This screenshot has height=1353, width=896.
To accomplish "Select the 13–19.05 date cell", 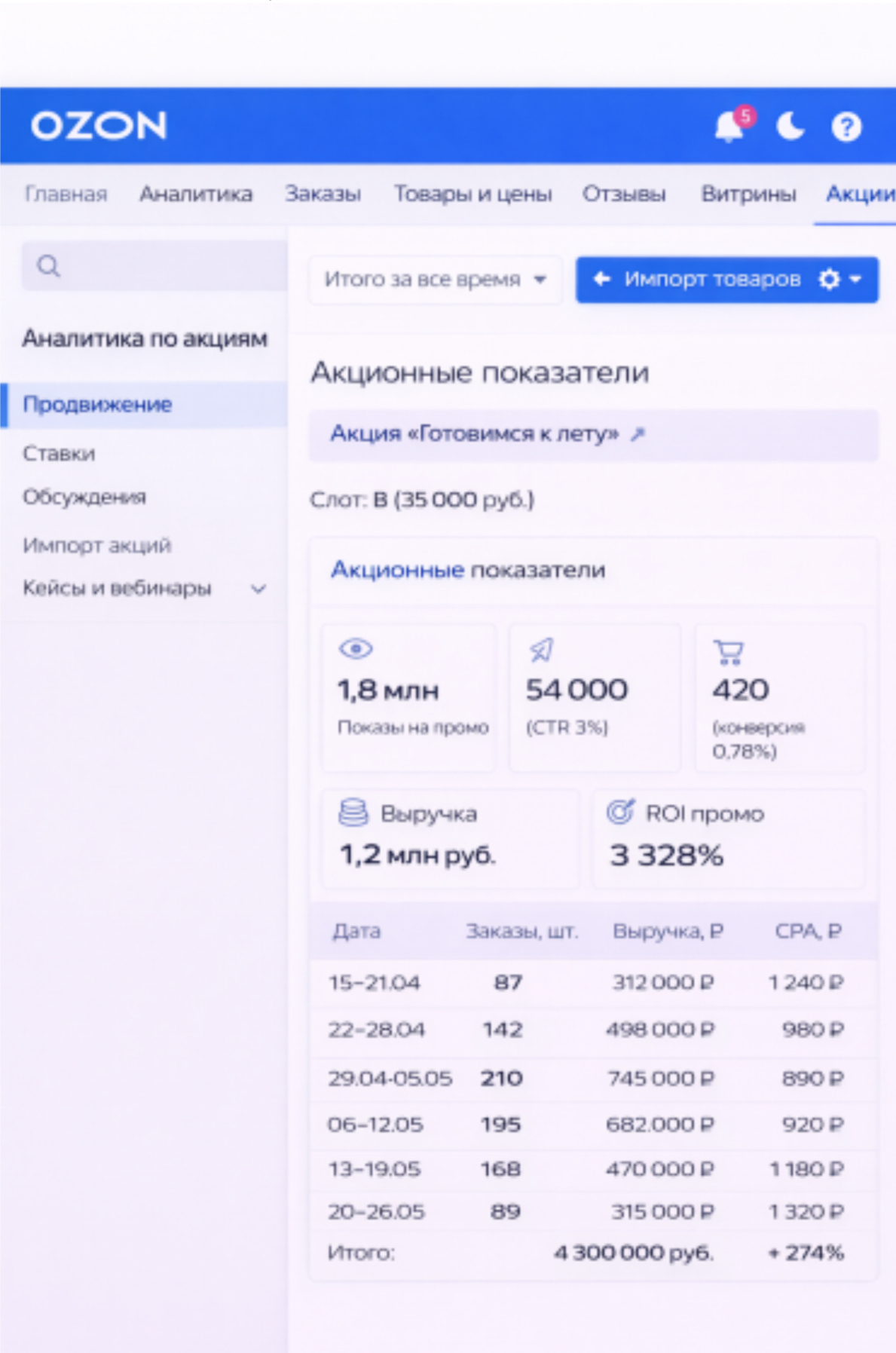I will (374, 1169).
